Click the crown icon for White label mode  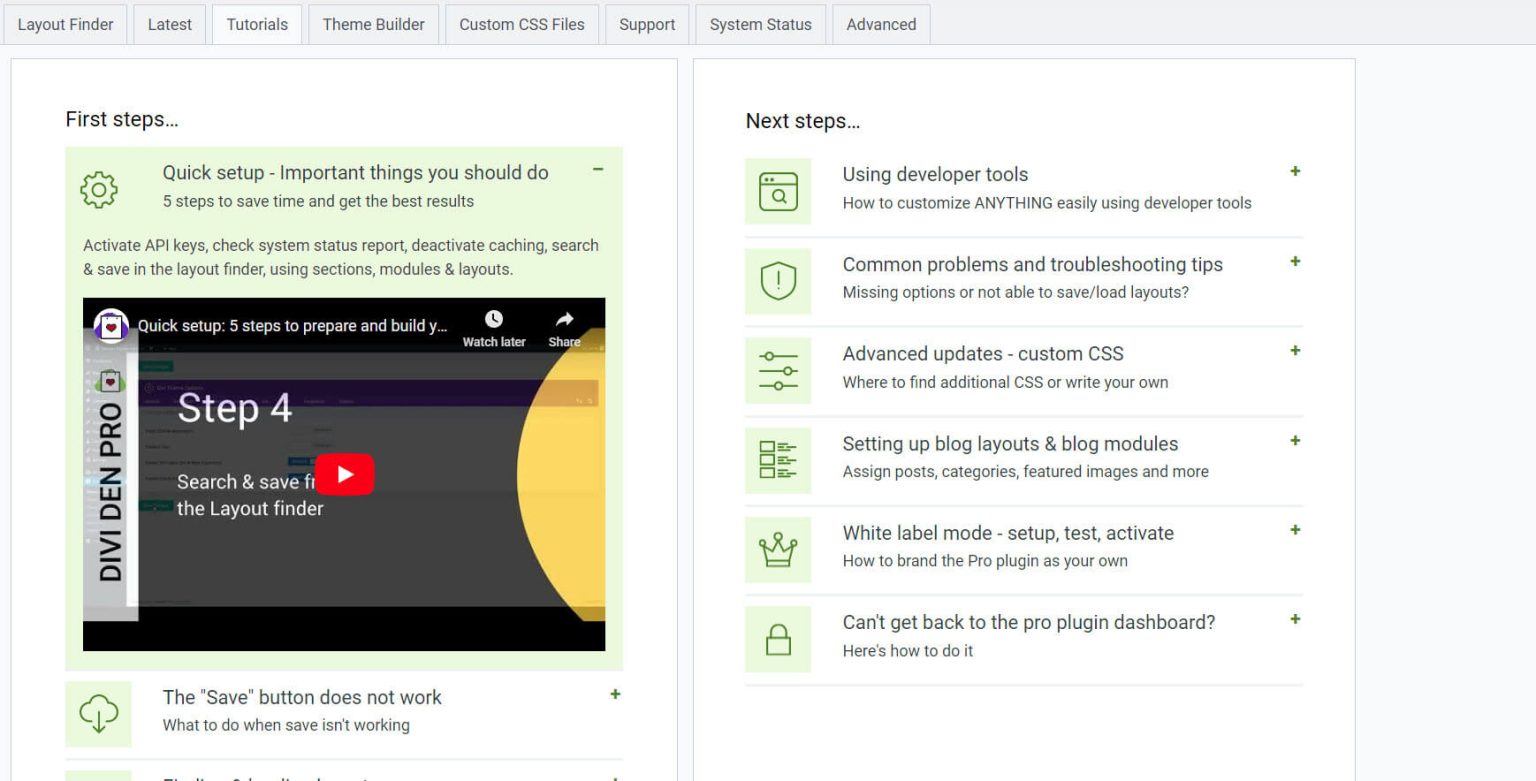(x=778, y=549)
